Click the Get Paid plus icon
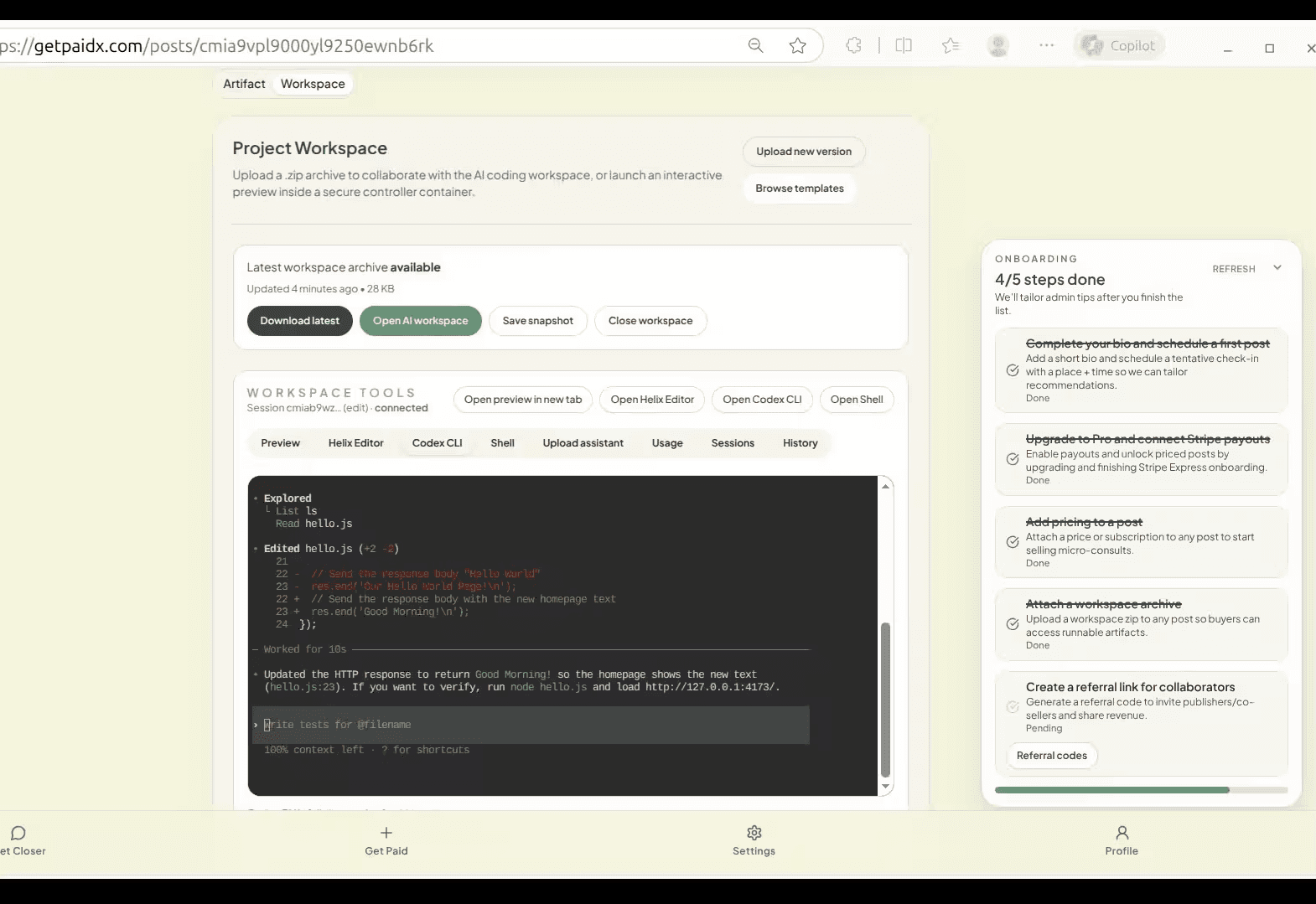The height and width of the screenshot is (904, 1316). coord(386,833)
